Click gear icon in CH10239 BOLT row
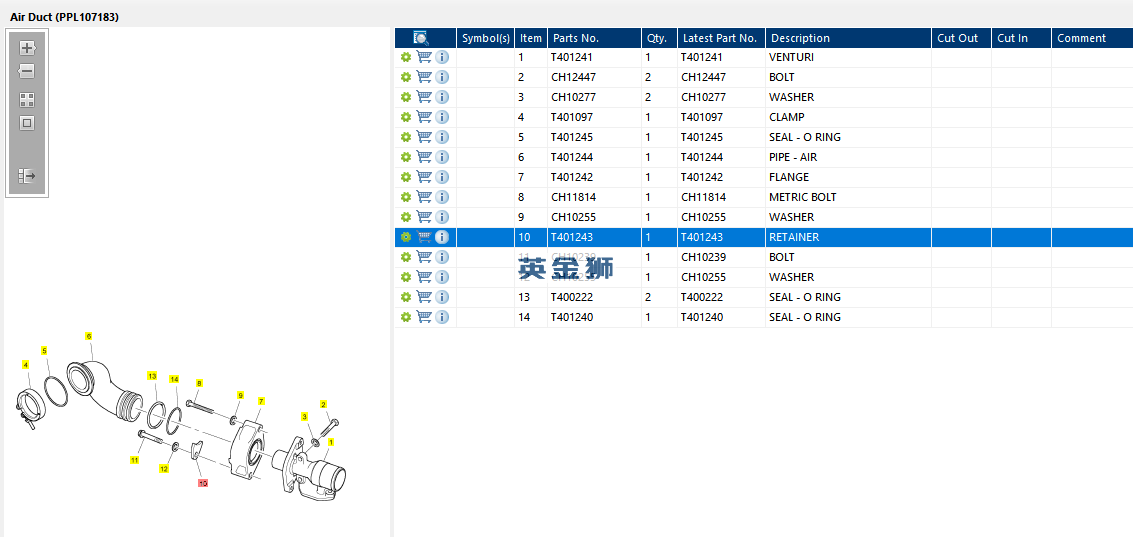Viewport: 1133px width, 537px height. click(x=405, y=257)
